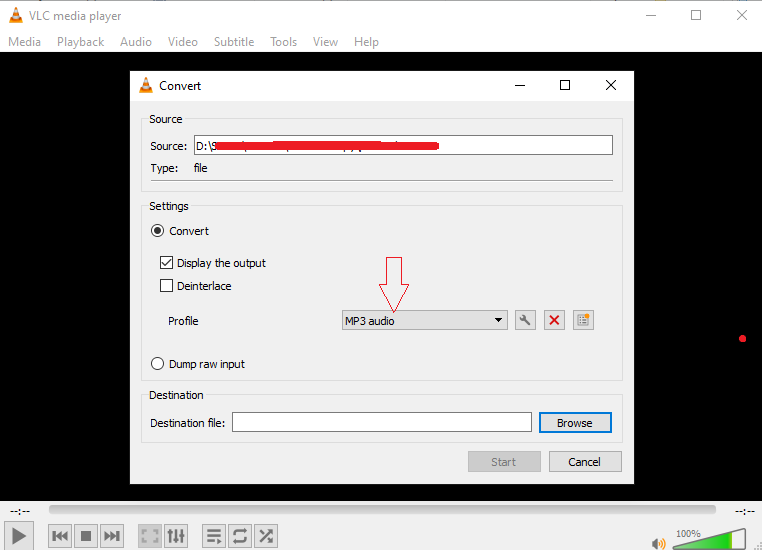Open the Media menu
Viewport: 762px width, 550px height.
click(24, 42)
